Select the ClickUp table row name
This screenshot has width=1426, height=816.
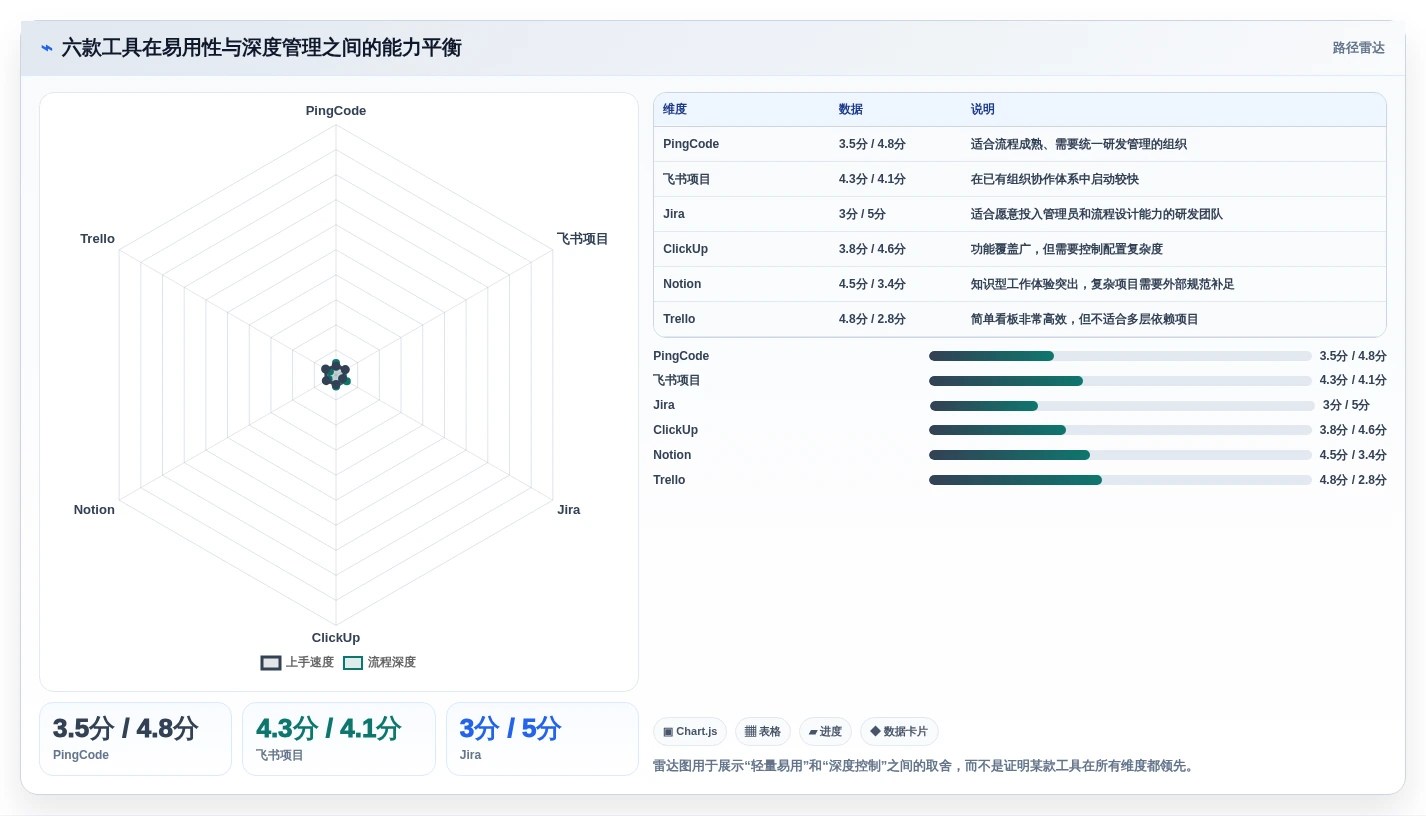(x=685, y=249)
